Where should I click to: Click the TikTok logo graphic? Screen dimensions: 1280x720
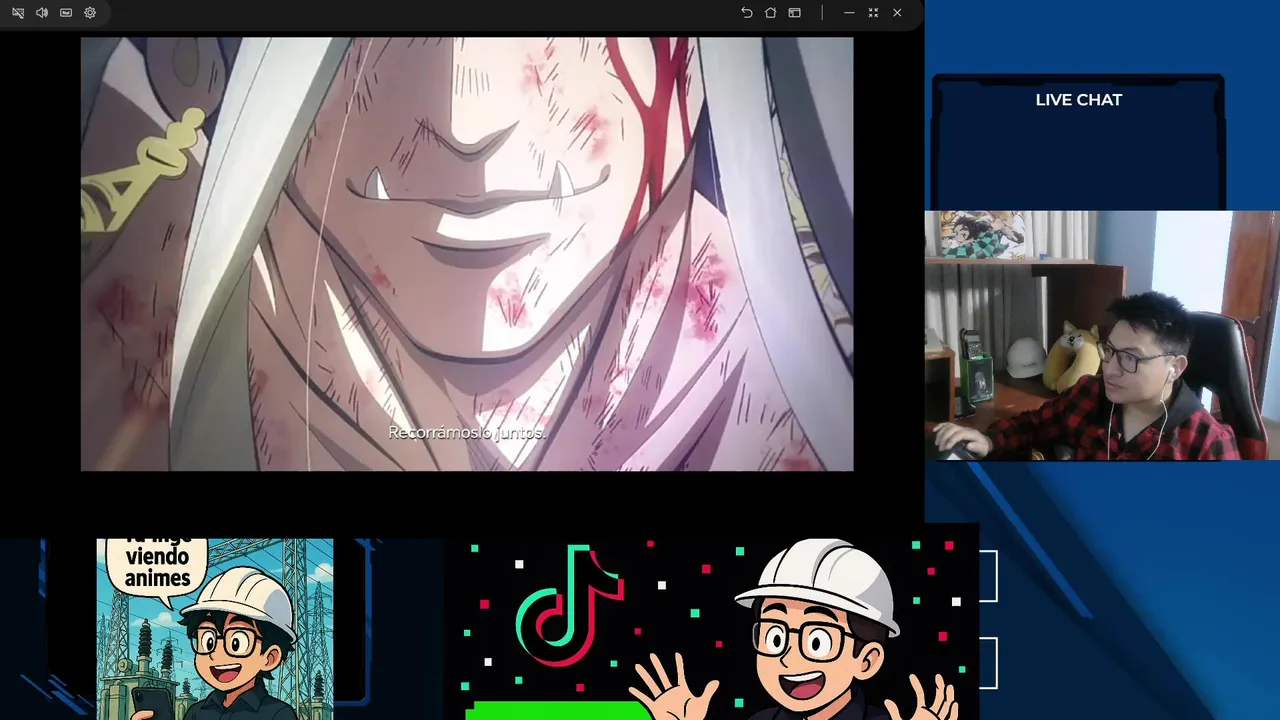570,605
